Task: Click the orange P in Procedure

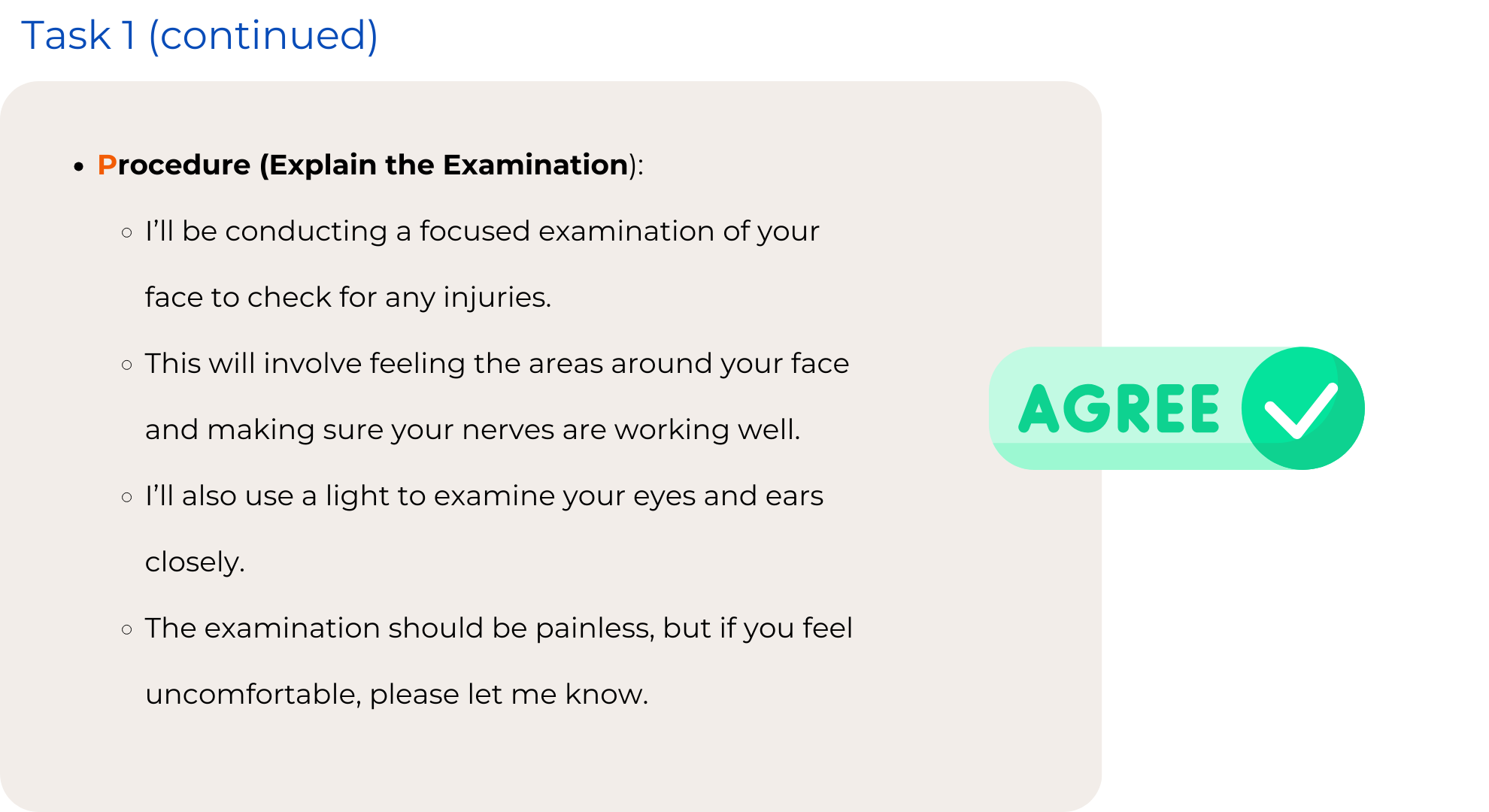Action: click(x=107, y=165)
